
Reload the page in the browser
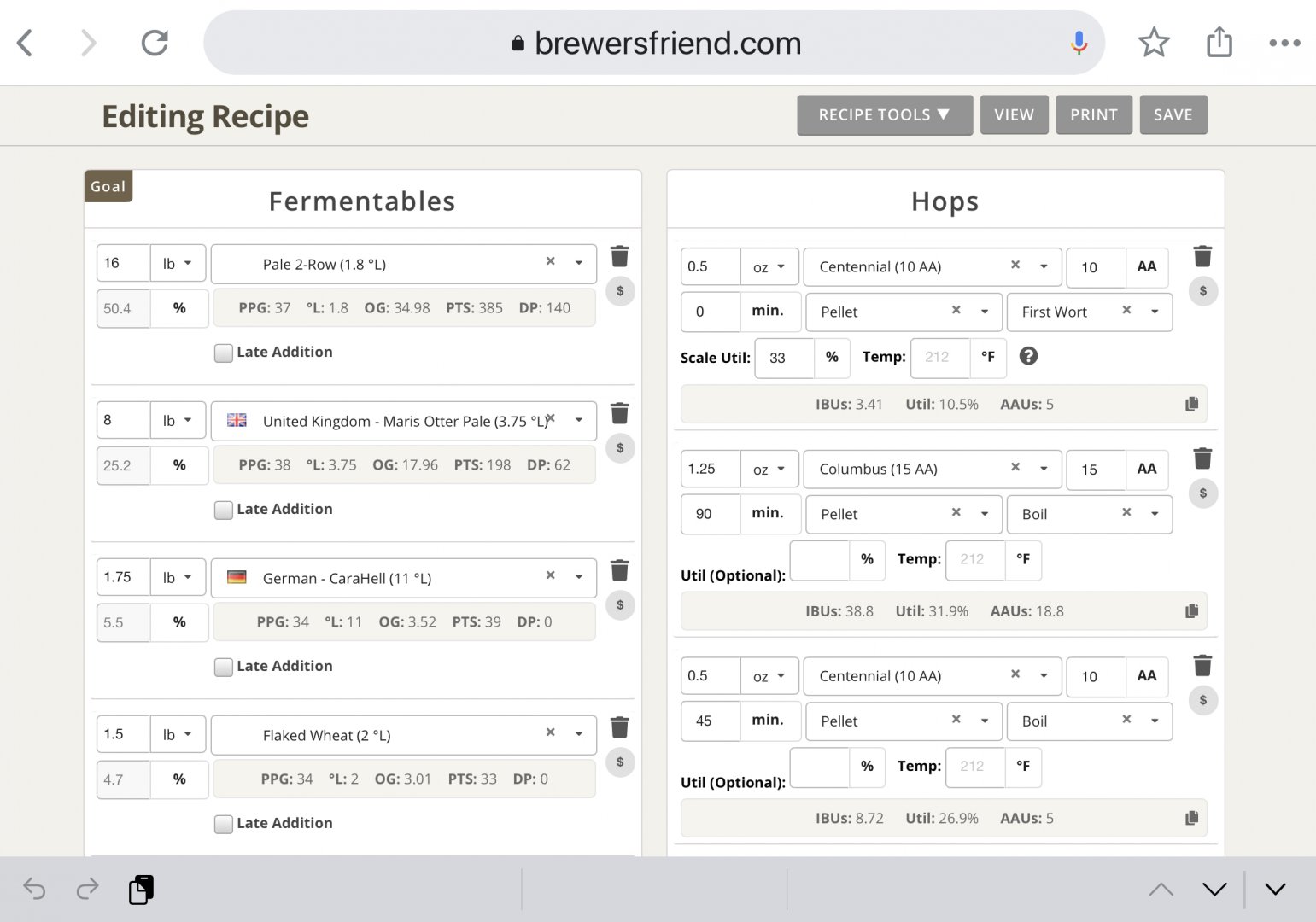155,43
